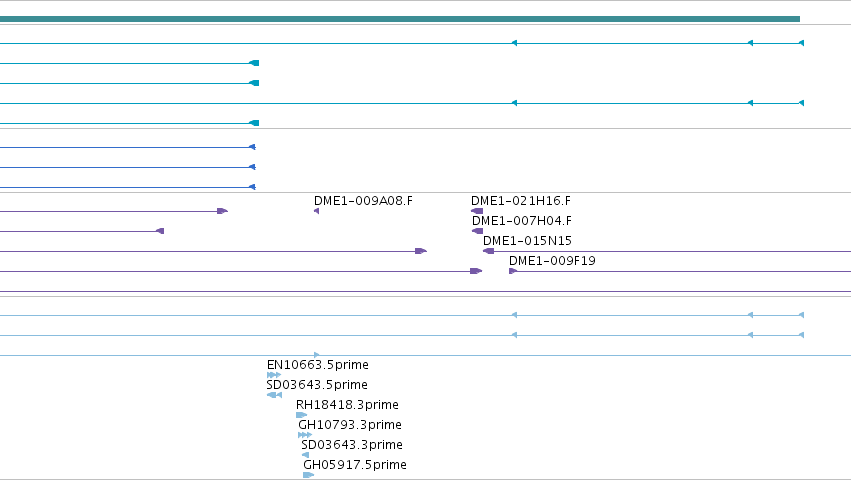
Task: Select the EST feature below RH18418.3prime
Action: click(x=302, y=415)
